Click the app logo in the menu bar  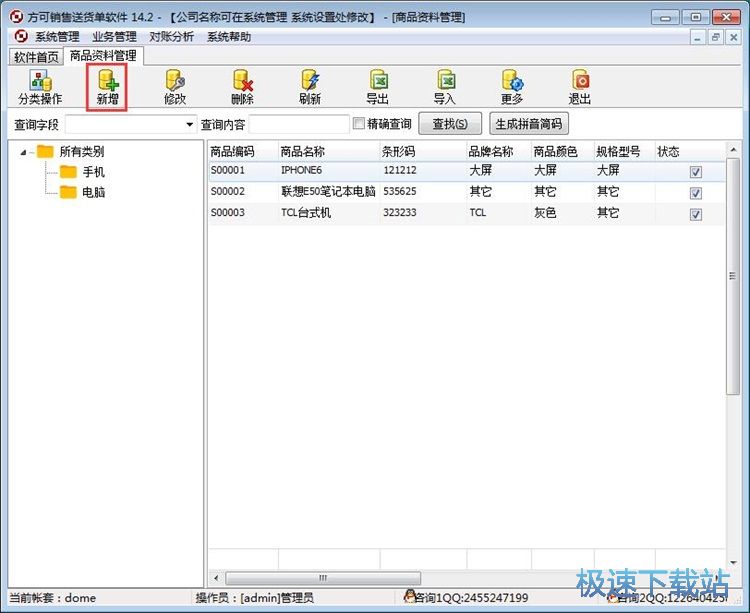pos(21,36)
